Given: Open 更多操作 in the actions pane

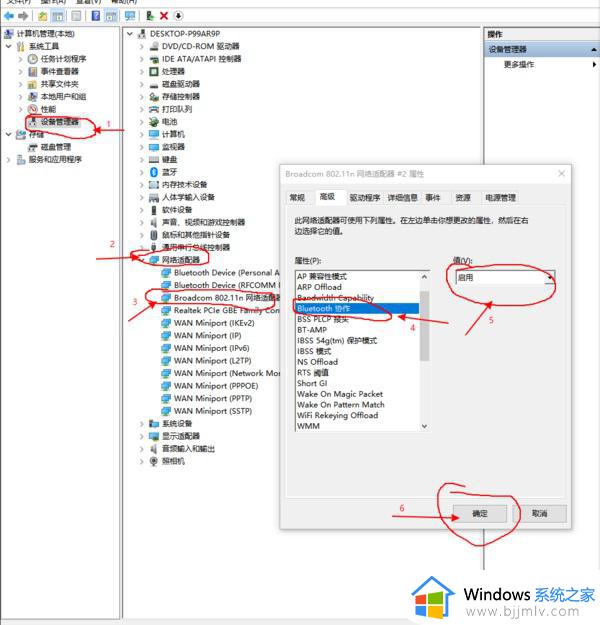Looking at the screenshot, I should 519,65.
